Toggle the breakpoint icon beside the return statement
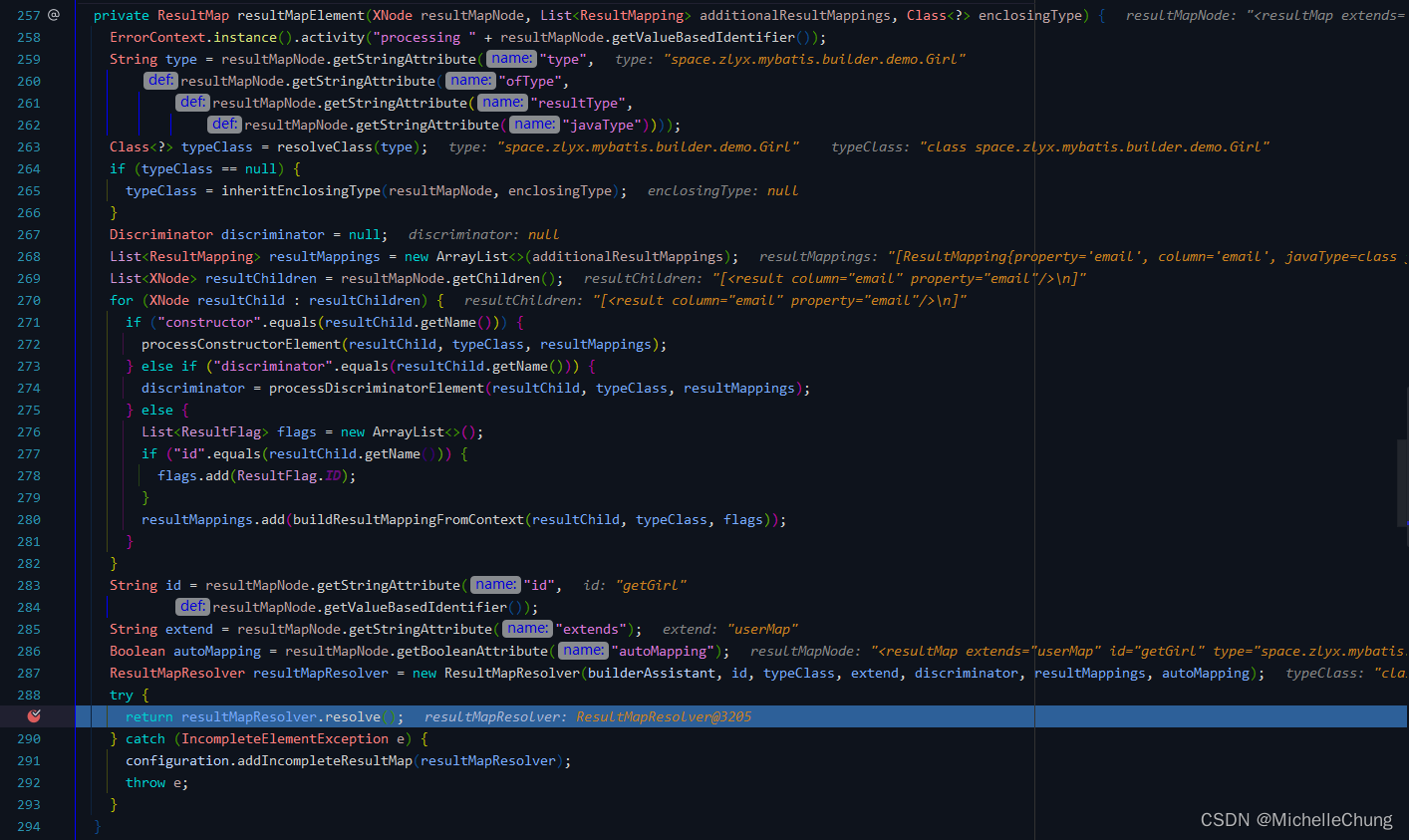Image resolution: width=1409 pixels, height=840 pixels. [34, 716]
